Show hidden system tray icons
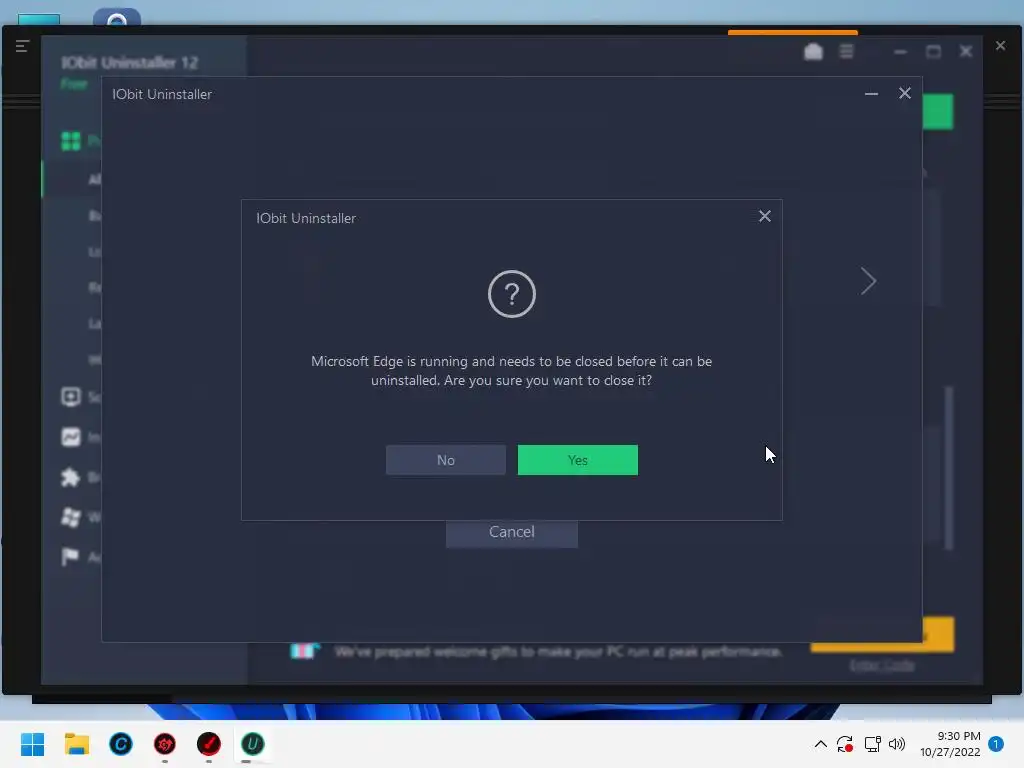 [821, 744]
